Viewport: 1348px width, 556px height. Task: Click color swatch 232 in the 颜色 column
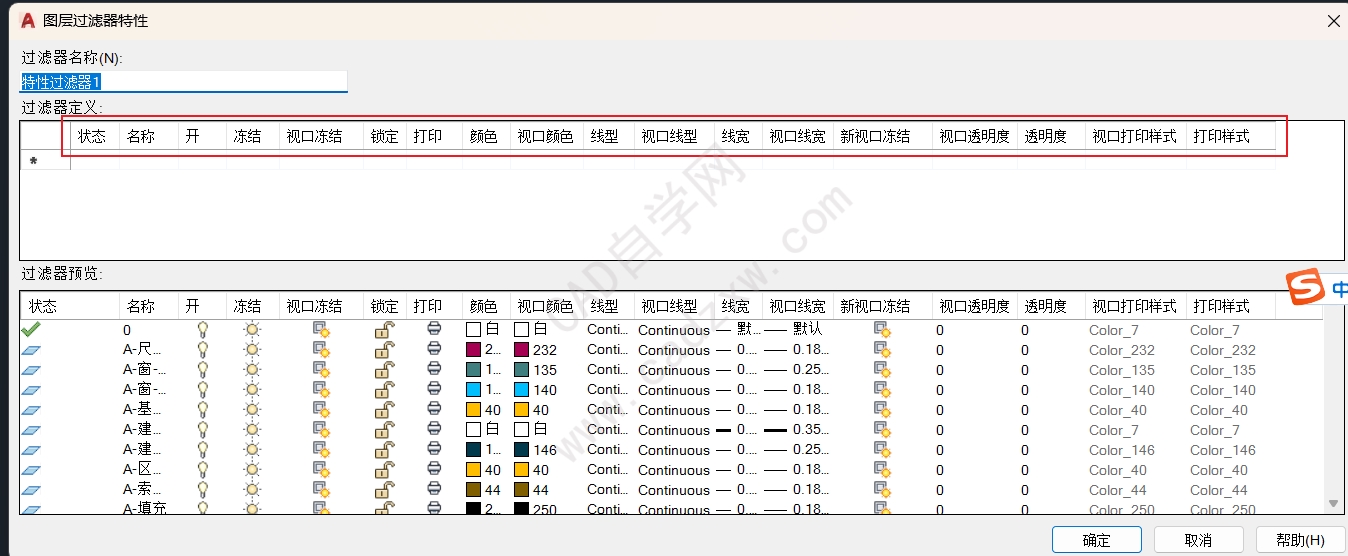tap(474, 350)
